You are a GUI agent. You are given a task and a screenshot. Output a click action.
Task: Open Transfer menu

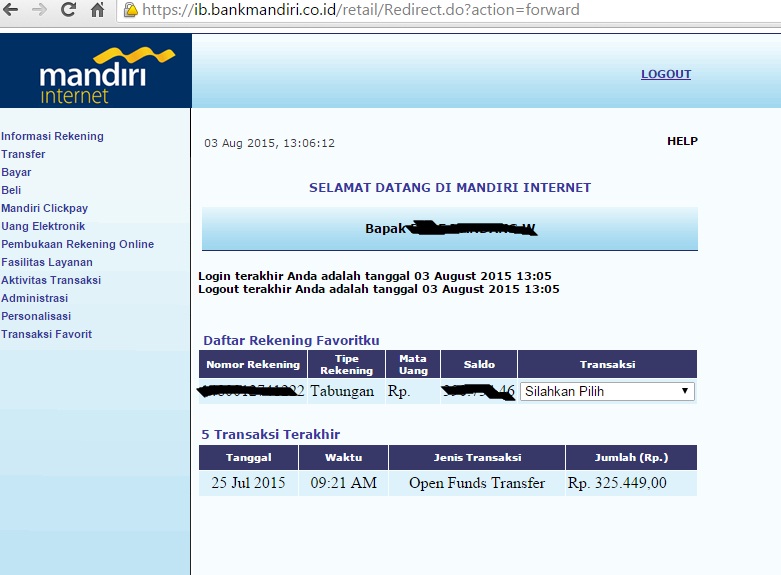(x=23, y=154)
